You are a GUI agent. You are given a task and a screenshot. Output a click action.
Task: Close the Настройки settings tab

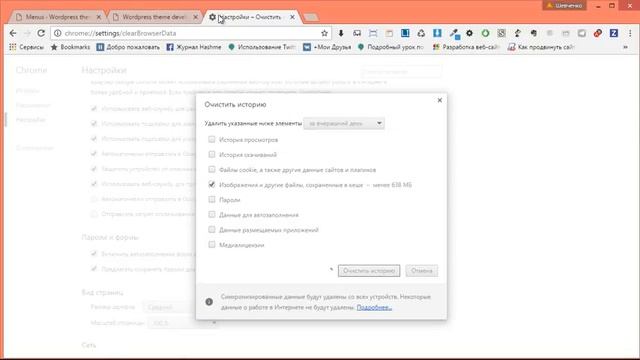click(292, 17)
